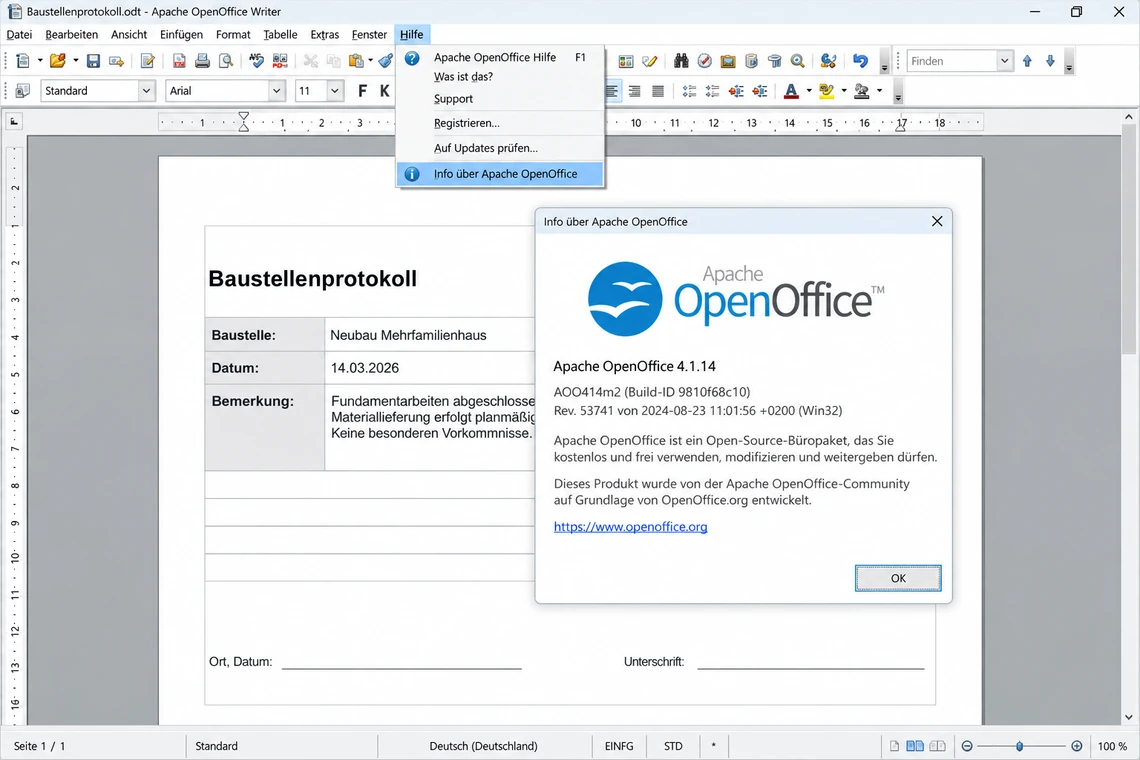Select Auf Updates prüfen menu entry
1140x760 pixels.
(500, 148)
